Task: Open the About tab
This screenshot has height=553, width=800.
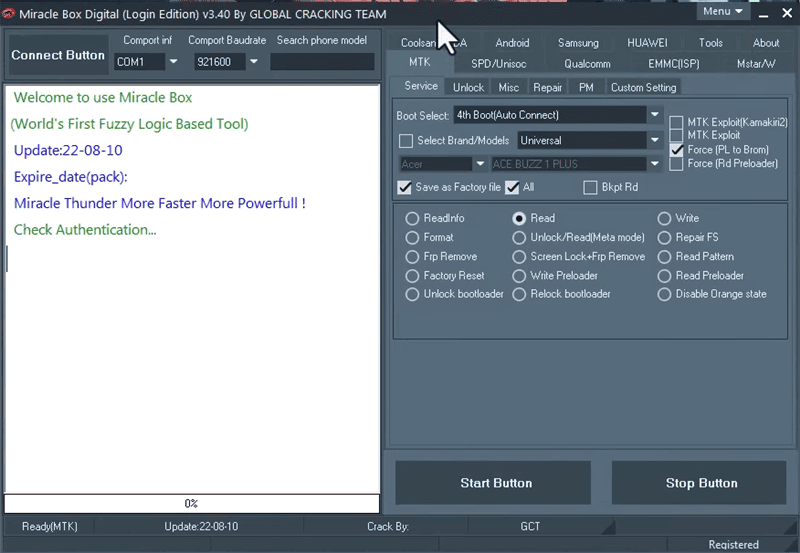Action: pos(766,43)
